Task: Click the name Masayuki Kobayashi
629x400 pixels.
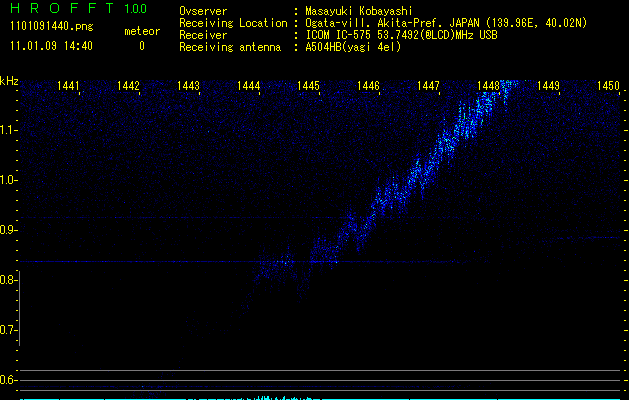Action: (x=359, y=11)
